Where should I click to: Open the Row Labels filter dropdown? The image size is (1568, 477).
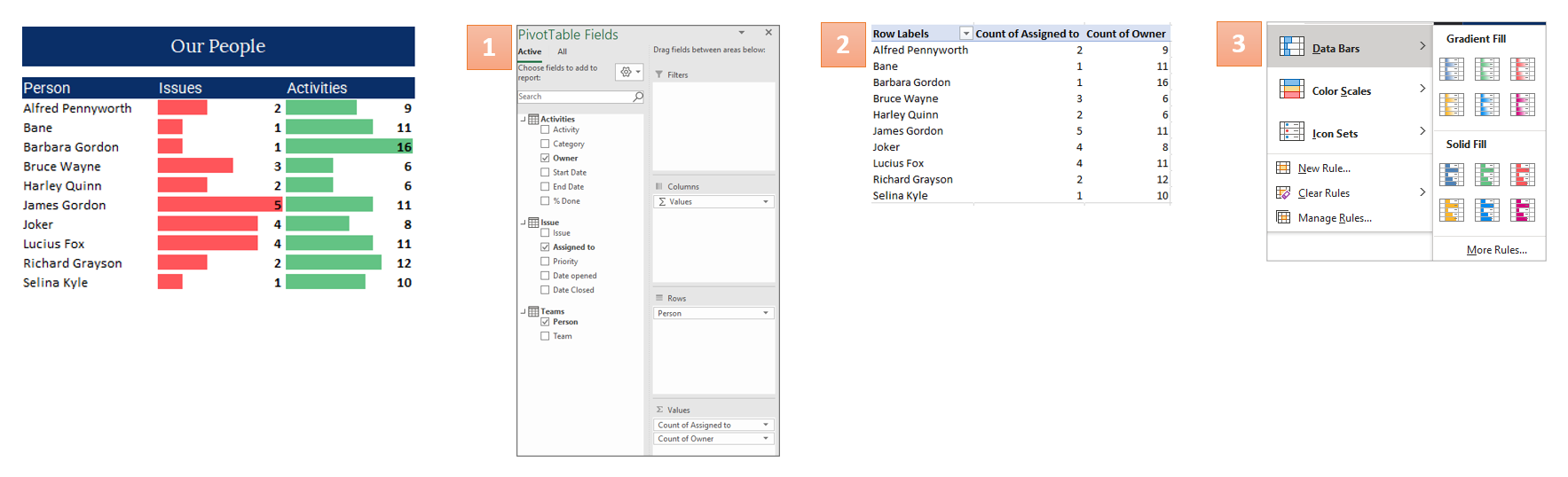(x=966, y=34)
